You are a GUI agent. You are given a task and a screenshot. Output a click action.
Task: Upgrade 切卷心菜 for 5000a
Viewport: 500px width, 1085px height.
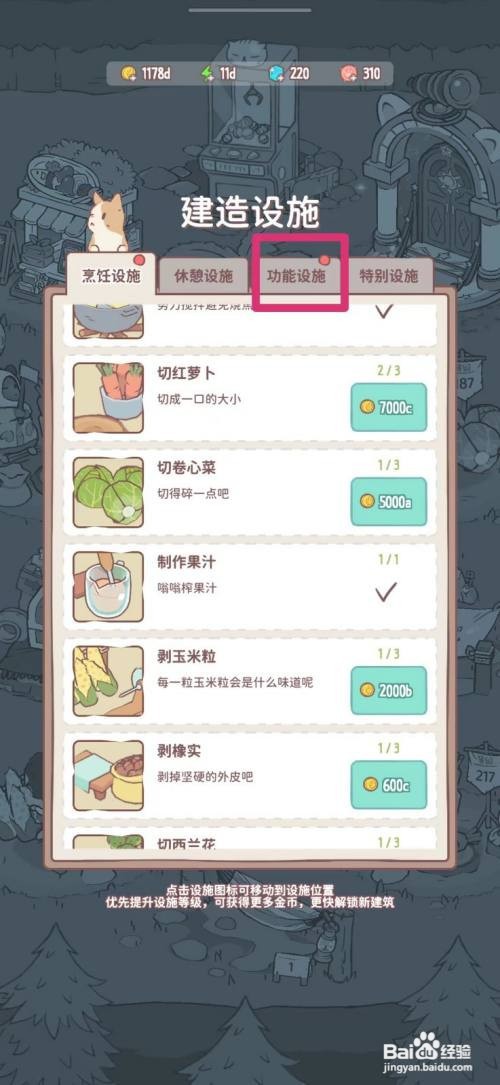(389, 502)
